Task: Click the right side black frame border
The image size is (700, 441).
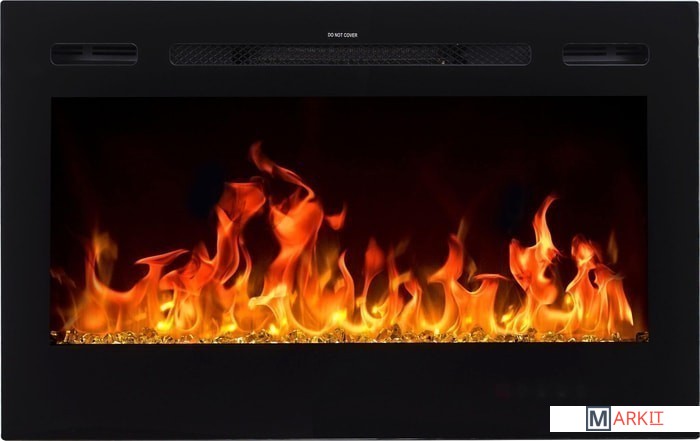Action: (673, 220)
